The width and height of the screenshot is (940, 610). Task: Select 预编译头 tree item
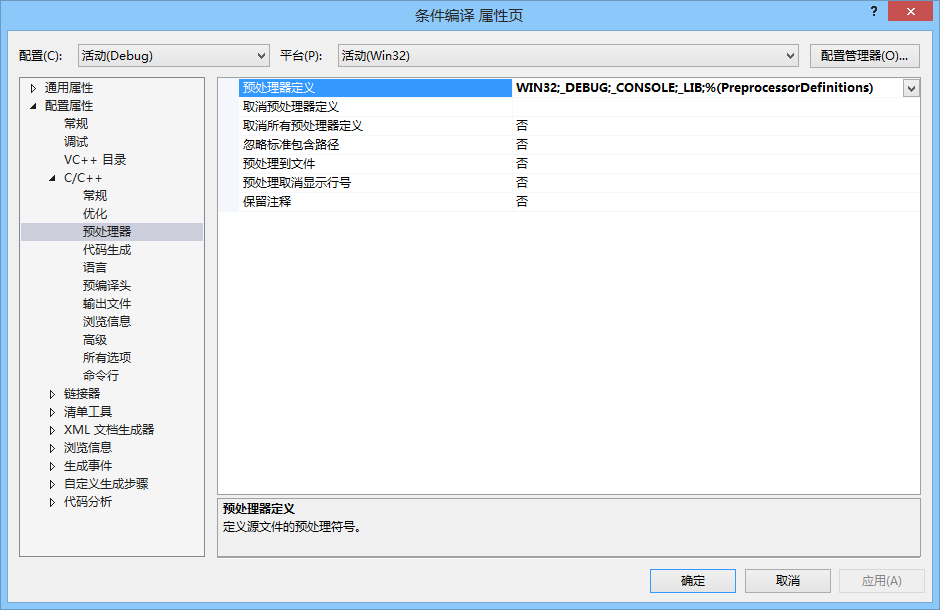107,286
